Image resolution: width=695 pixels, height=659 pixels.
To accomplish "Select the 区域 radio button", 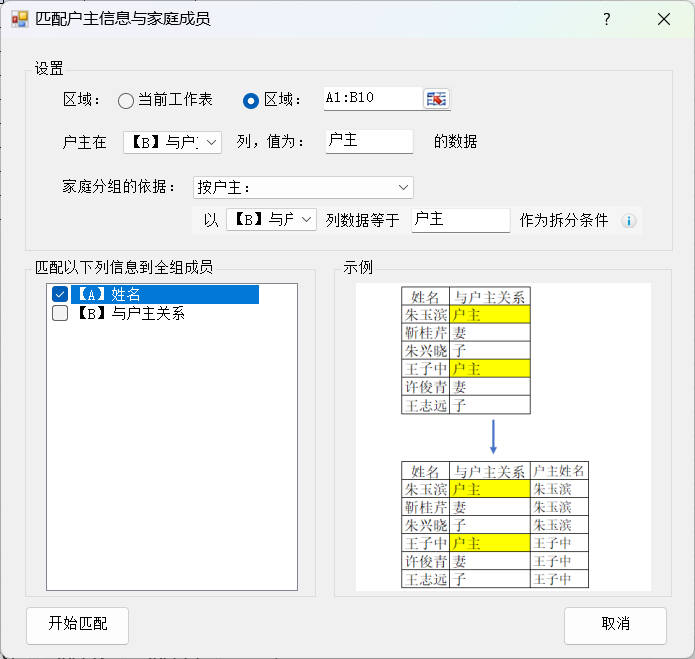I will coord(252,100).
